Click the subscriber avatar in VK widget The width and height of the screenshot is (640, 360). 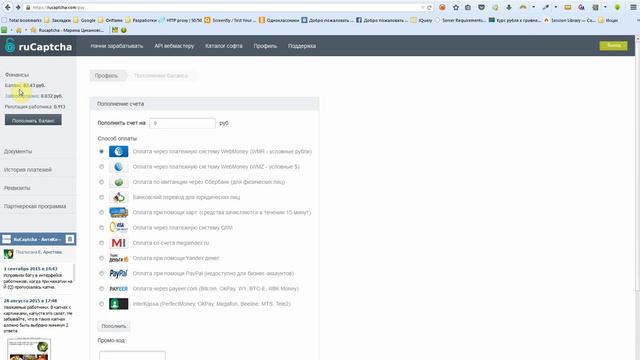click(9, 254)
